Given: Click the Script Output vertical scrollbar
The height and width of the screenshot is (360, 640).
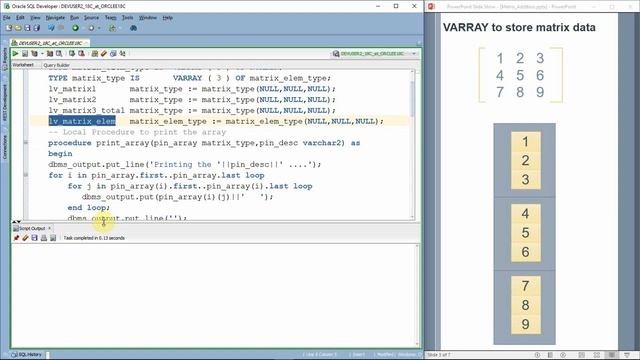Looking at the screenshot, I should [x=418, y=295].
